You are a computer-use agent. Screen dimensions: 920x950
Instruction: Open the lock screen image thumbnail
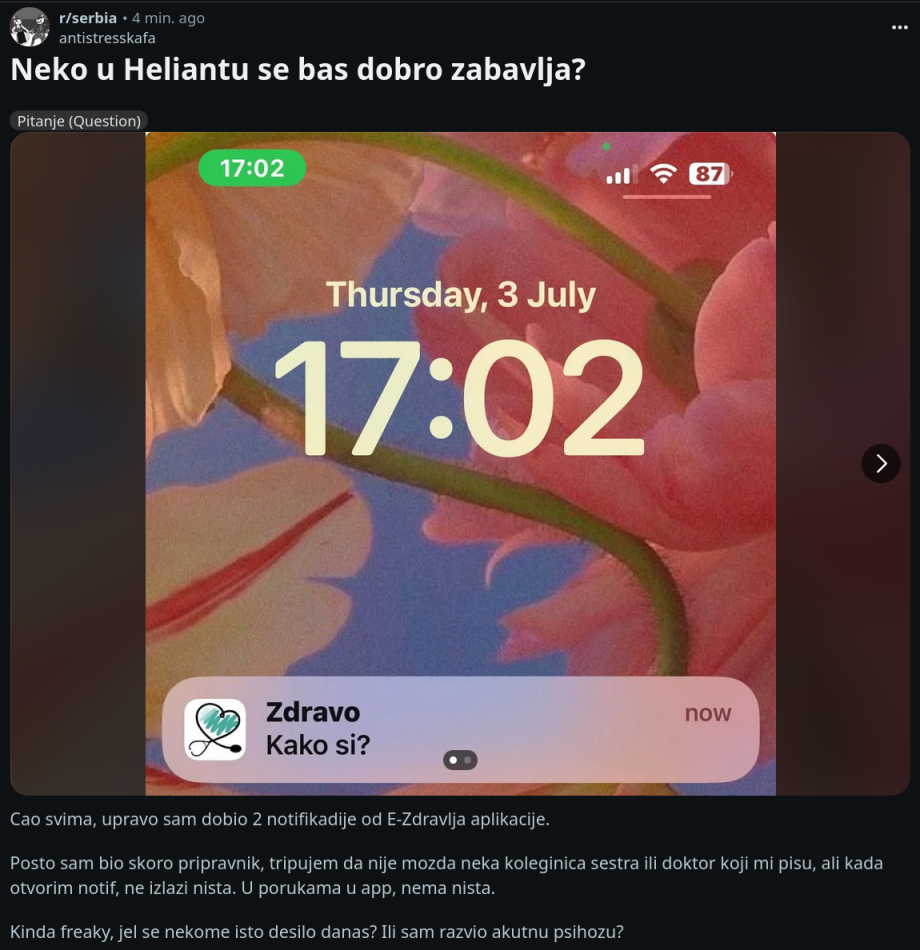[x=461, y=463]
